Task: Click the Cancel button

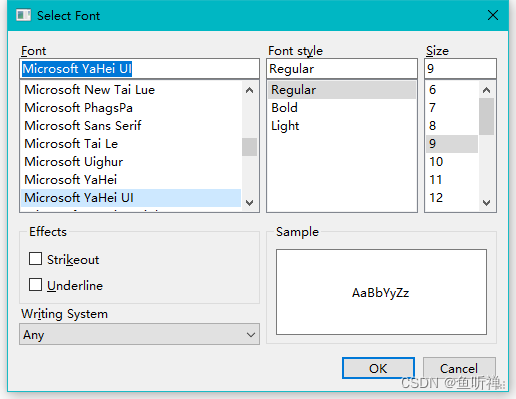Action: (459, 368)
